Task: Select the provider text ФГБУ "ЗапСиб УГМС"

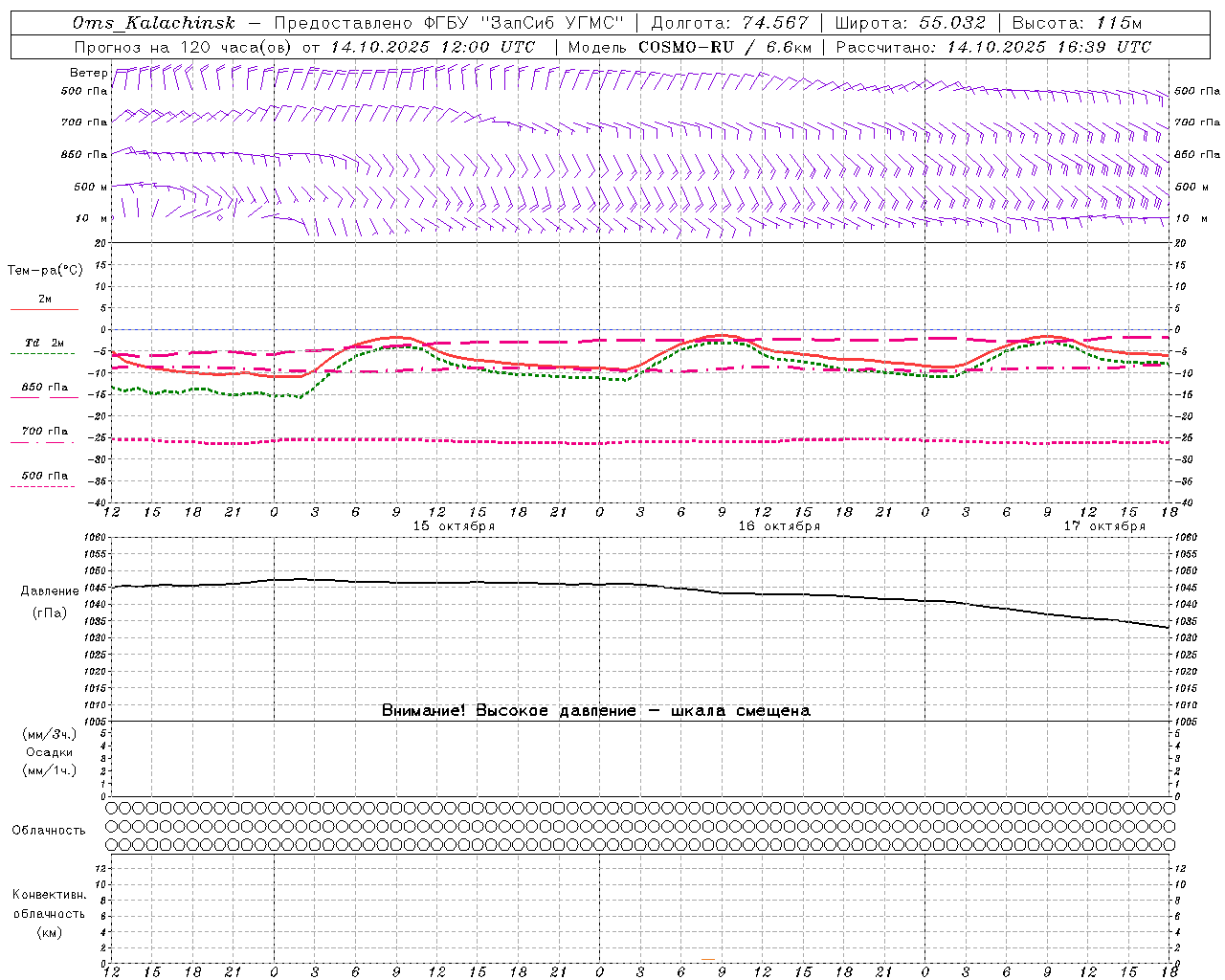Action: point(523,23)
